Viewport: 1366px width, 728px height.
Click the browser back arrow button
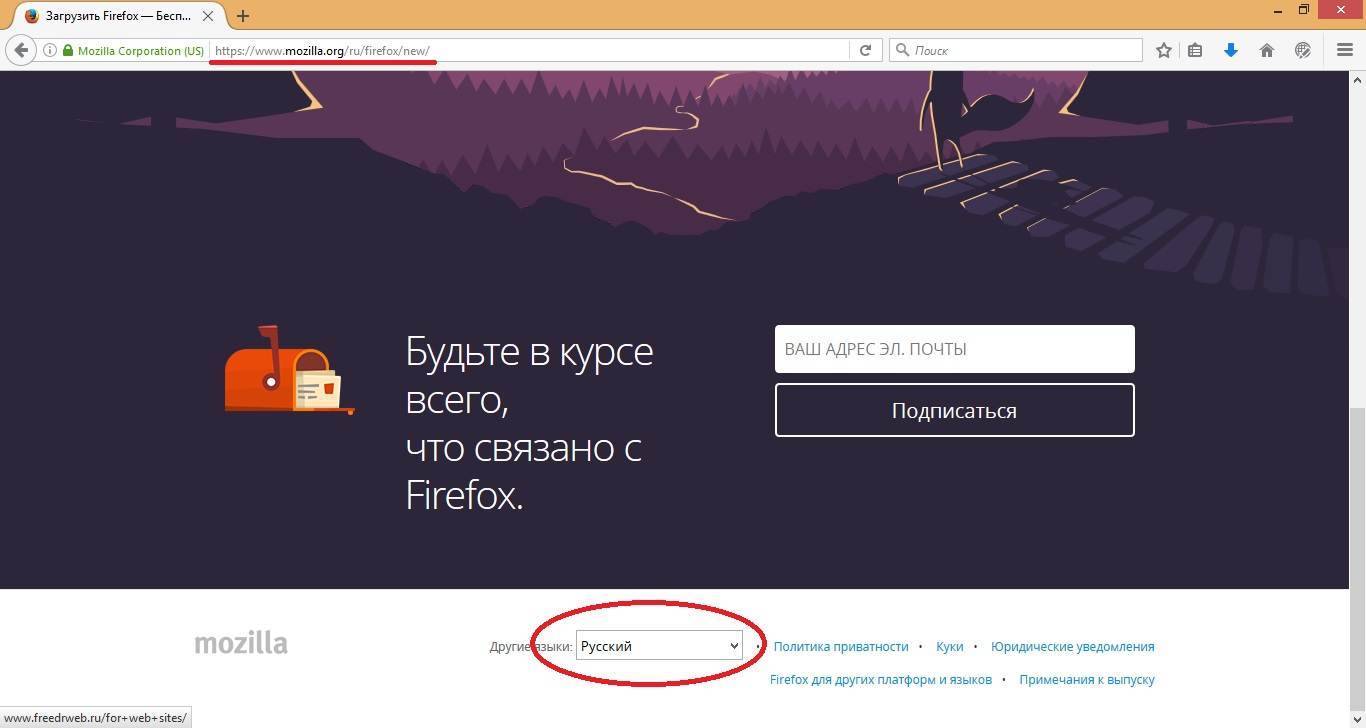[21, 50]
